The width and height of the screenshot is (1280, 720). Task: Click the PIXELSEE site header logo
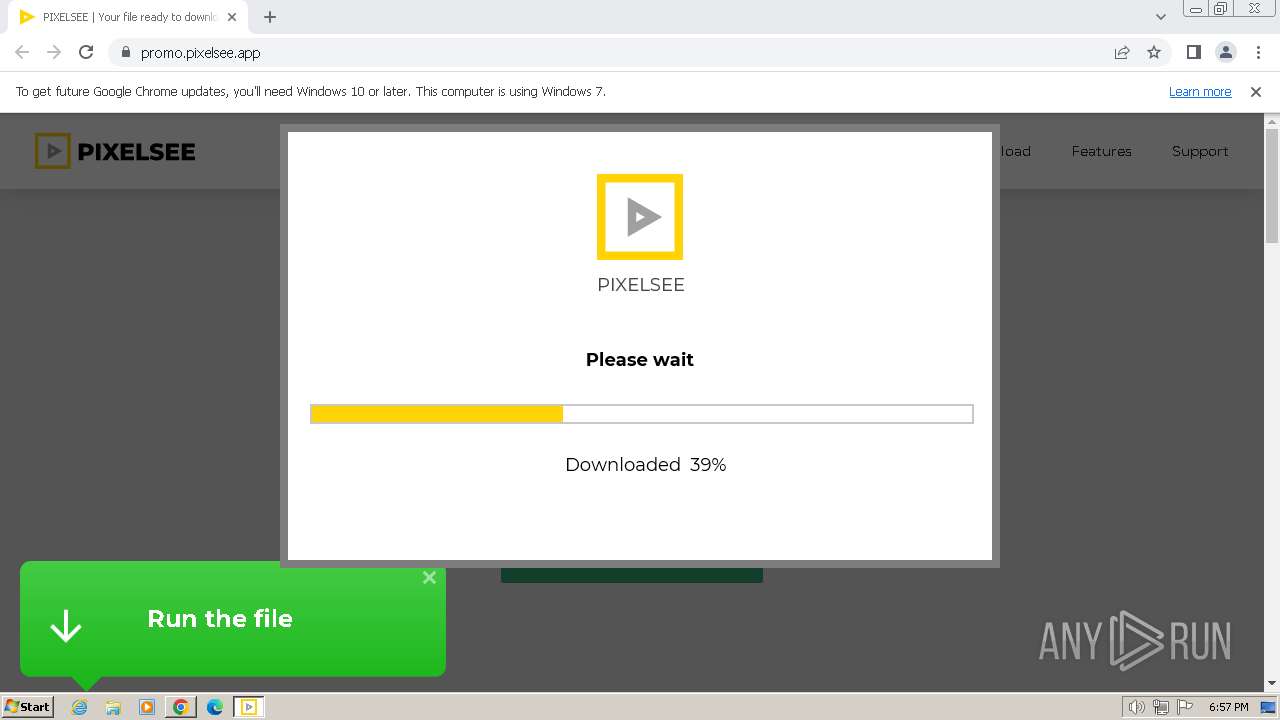[115, 151]
